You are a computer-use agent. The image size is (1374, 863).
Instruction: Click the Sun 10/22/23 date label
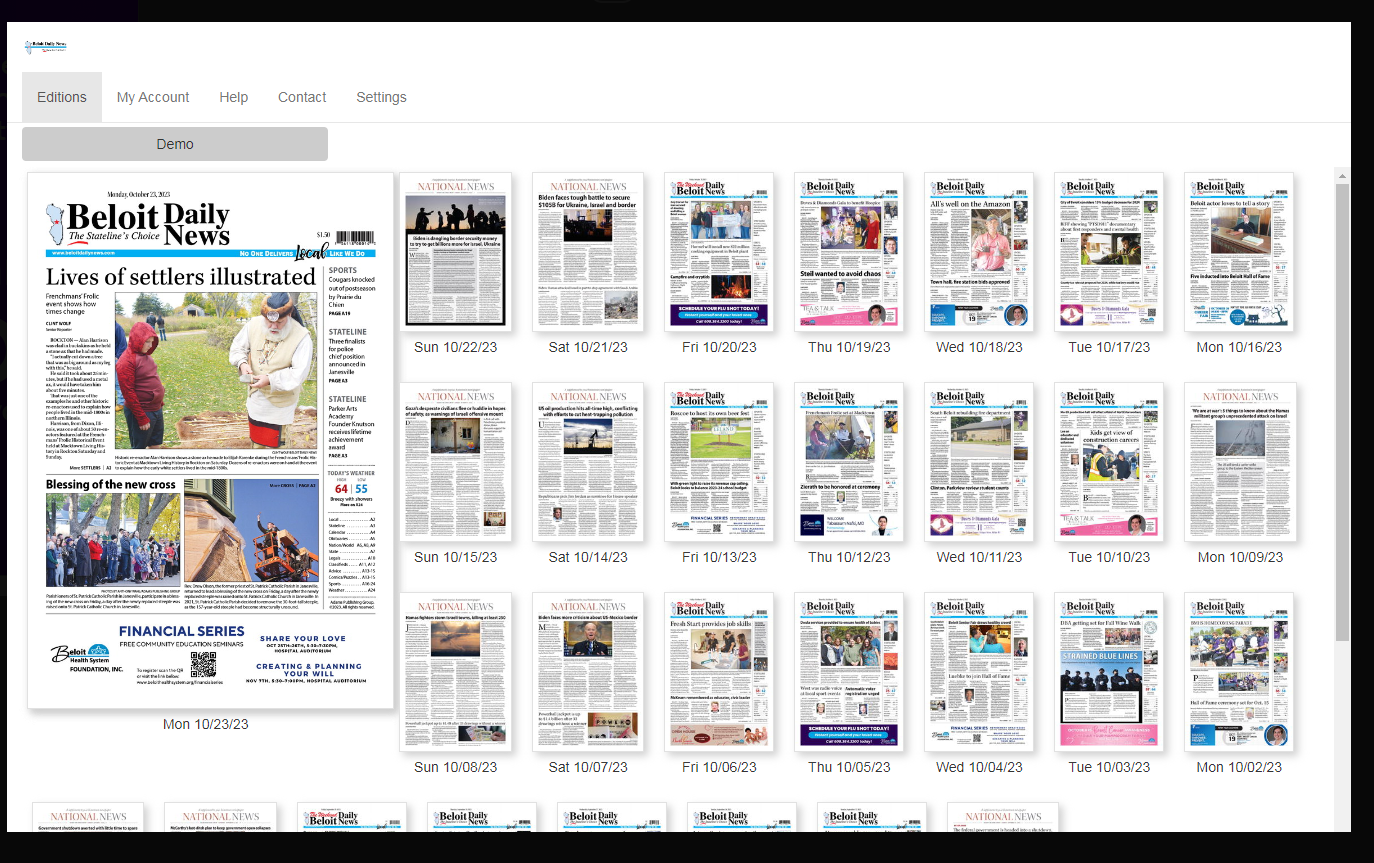[455, 347]
